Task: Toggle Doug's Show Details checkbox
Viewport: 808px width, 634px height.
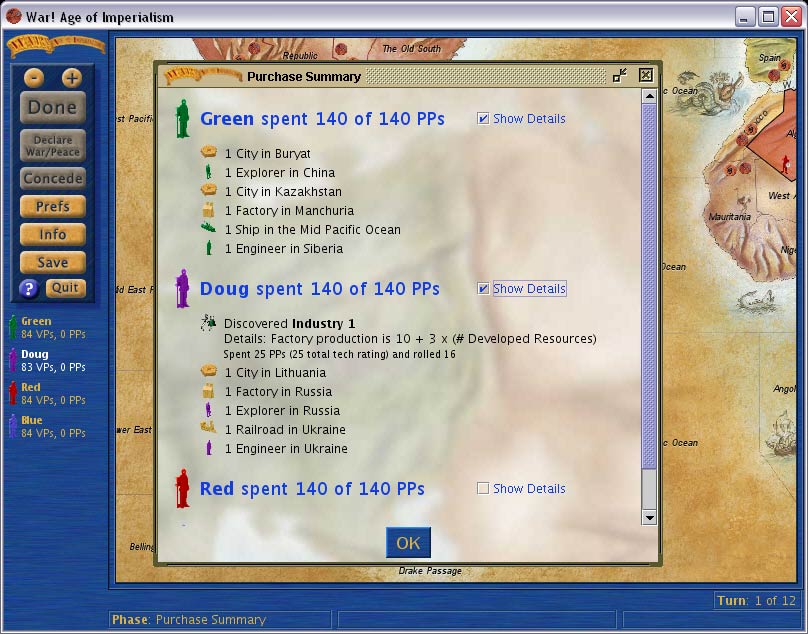Action: click(484, 289)
